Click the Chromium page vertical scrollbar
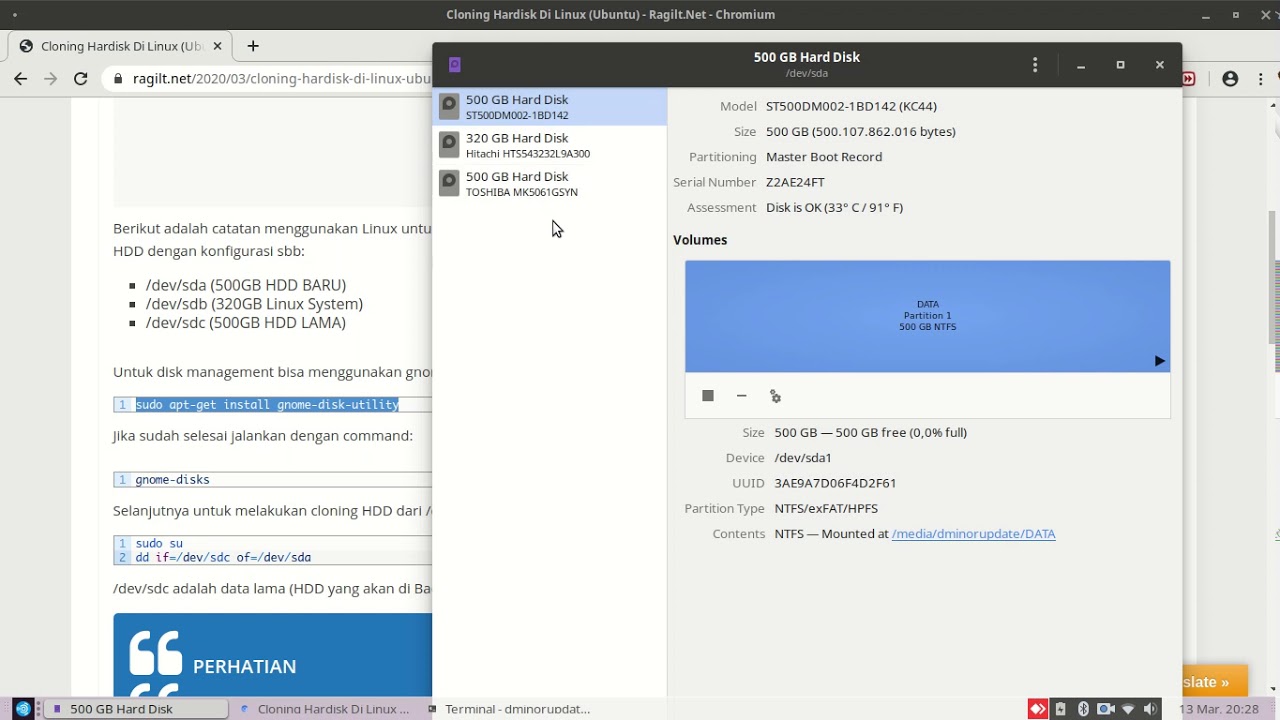Image resolution: width=1280 pixels, height=720 pixels. [1274, 277]
